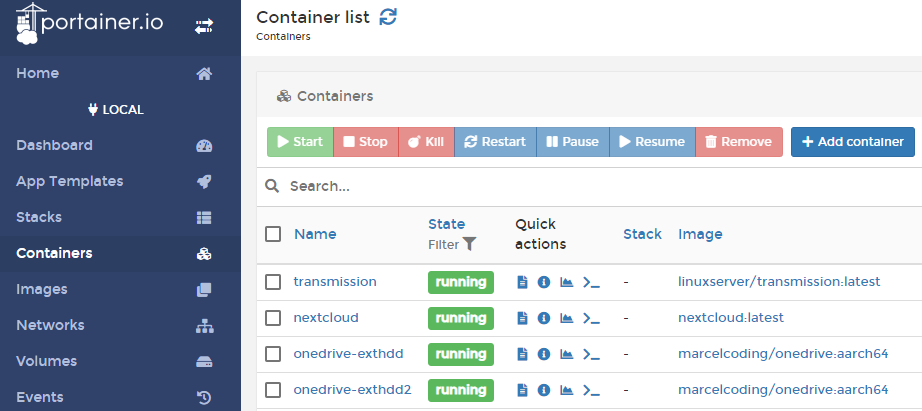Sort by Name column header
The image size is (922, 411).
click(315, 234)
